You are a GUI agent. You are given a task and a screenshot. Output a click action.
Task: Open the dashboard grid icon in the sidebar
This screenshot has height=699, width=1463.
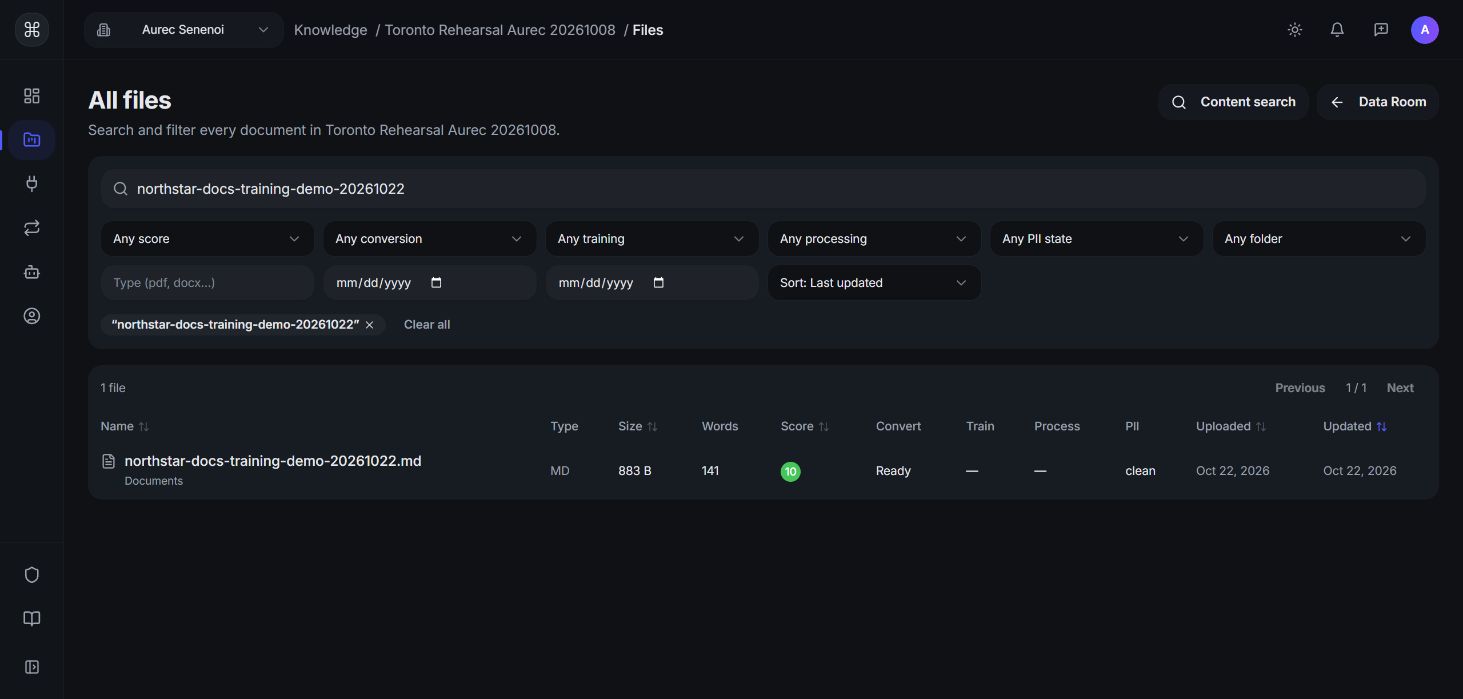(32, 96)
